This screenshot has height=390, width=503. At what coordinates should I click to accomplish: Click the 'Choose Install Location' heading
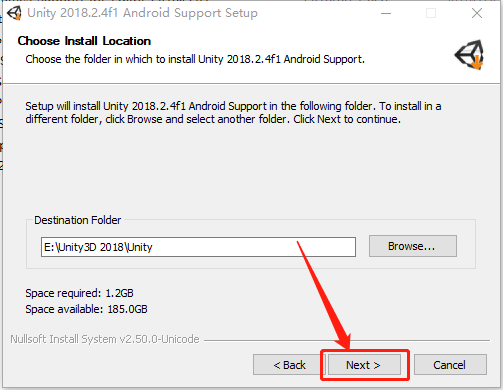pyautogui.click(x=84, y=41)
